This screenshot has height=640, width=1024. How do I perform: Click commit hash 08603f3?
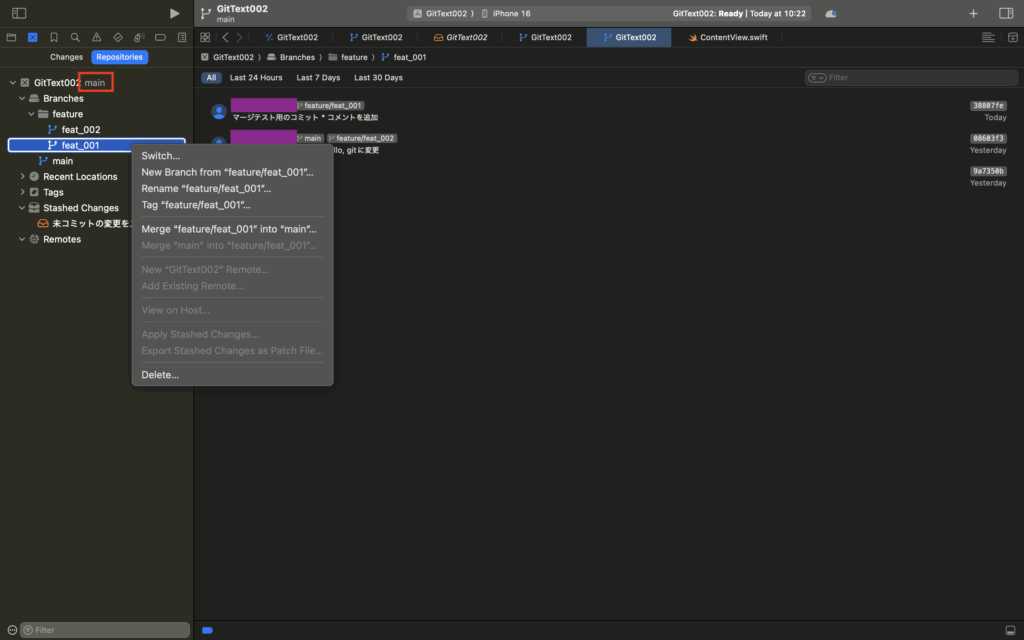[x=988, y=138]
